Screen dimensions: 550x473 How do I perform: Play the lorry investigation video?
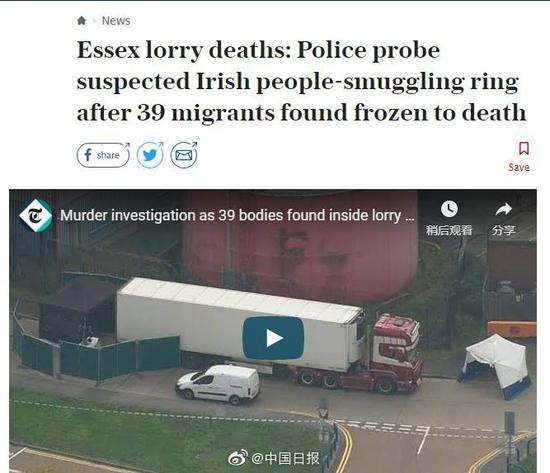[x=273, y=338]
